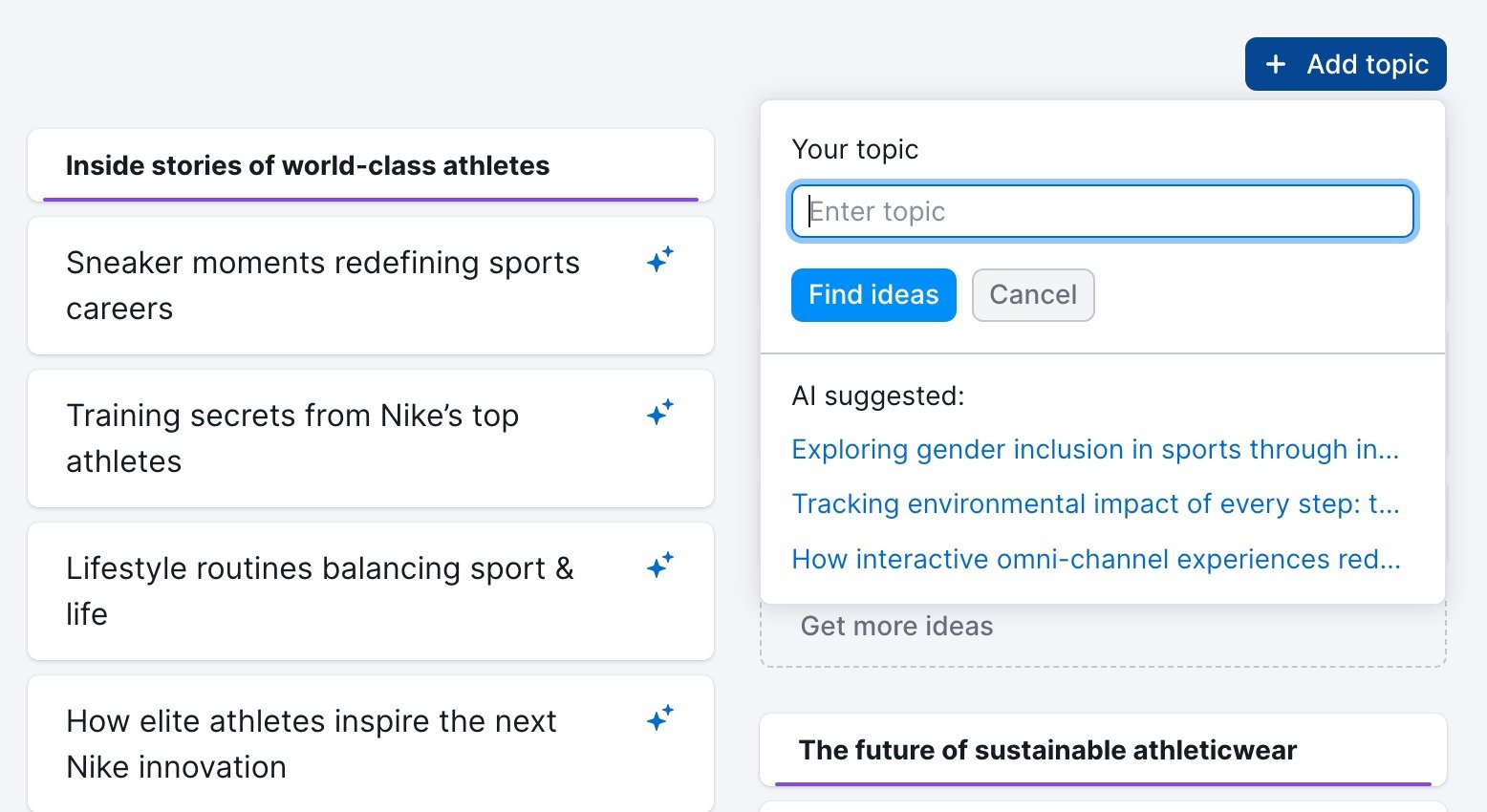Screen dimensions: 1487x812
Task: Open Sneaker moments redefining sports careers idea
Action: [x=323, y=286]
